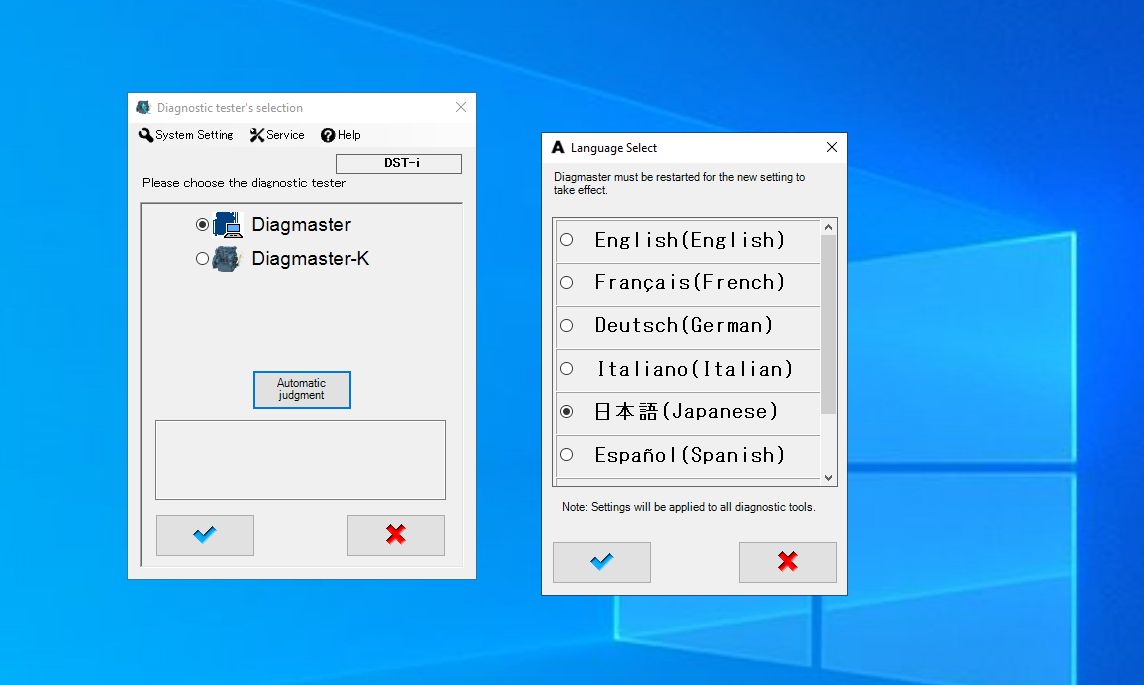This screenshot has width=1144, height=685.
Task: Click the crossed tools icon beside Service
Action: pos(257,135)
